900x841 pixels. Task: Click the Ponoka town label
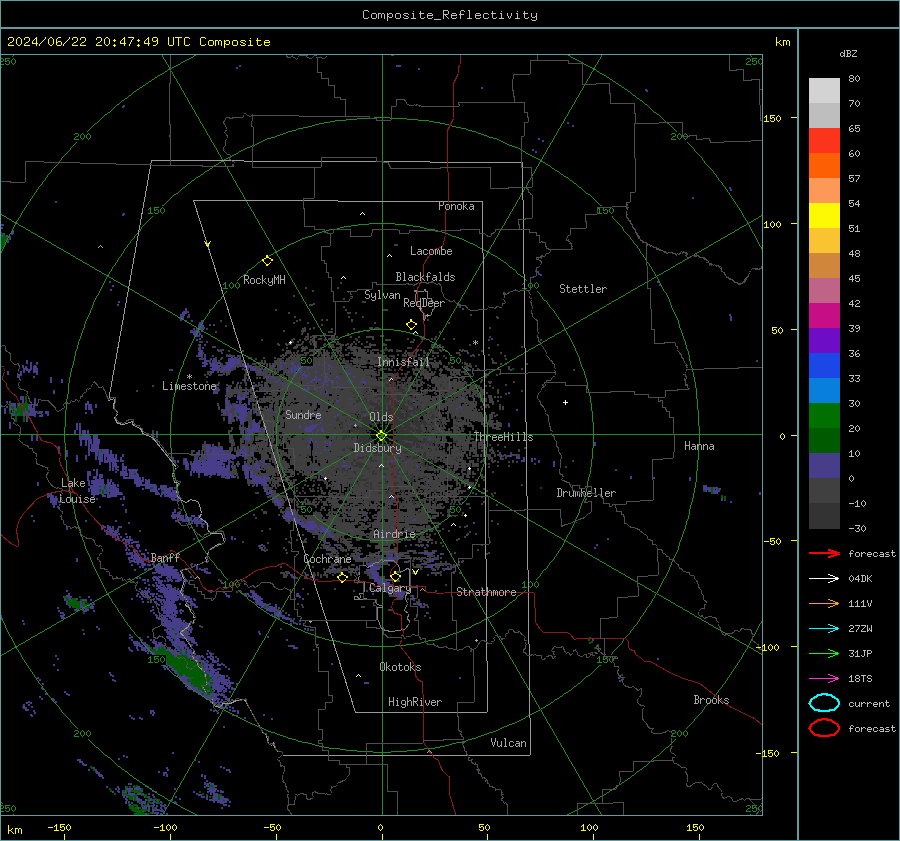tap(456, 206)
